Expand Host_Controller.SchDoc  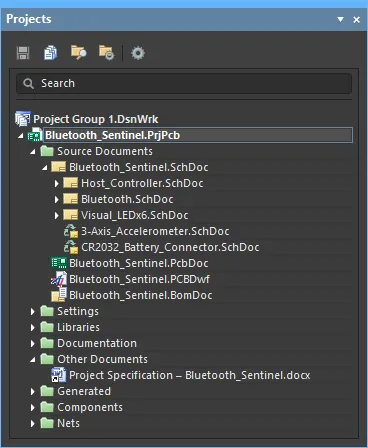tap(57, 183)
